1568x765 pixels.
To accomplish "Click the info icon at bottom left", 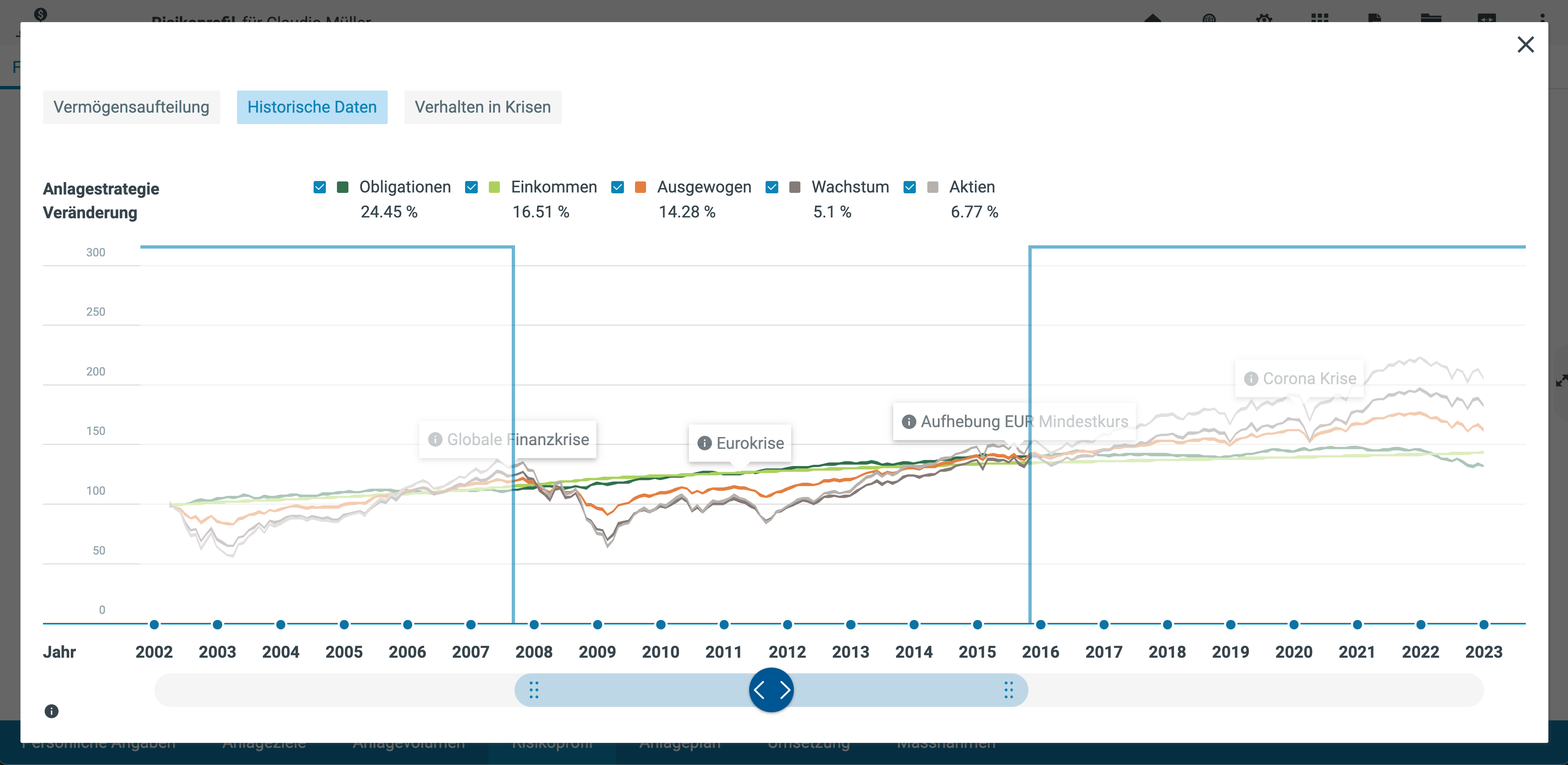I will pos(52,711).
